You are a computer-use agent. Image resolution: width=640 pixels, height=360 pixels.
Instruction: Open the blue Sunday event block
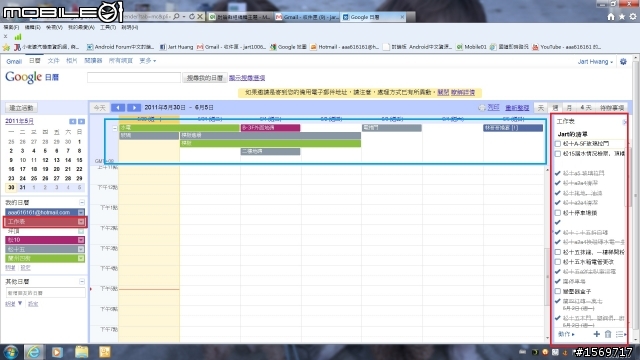point(513,128)
